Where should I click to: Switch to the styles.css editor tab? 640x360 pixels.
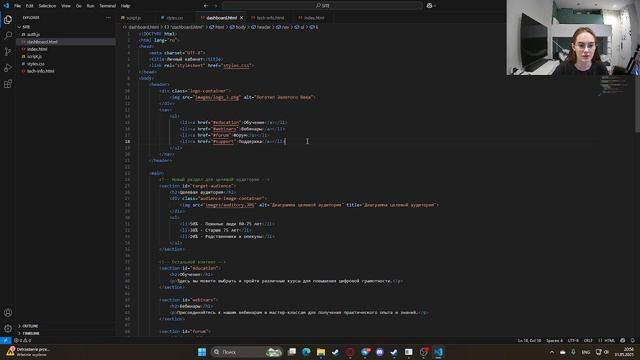175,18
